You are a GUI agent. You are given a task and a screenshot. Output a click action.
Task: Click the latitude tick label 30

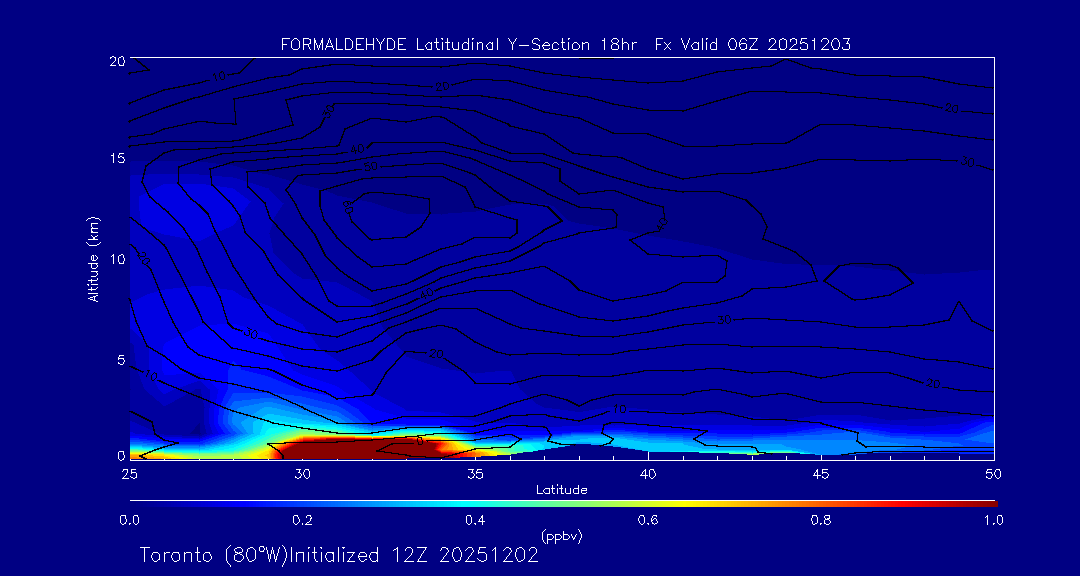(x=302, y=473)
